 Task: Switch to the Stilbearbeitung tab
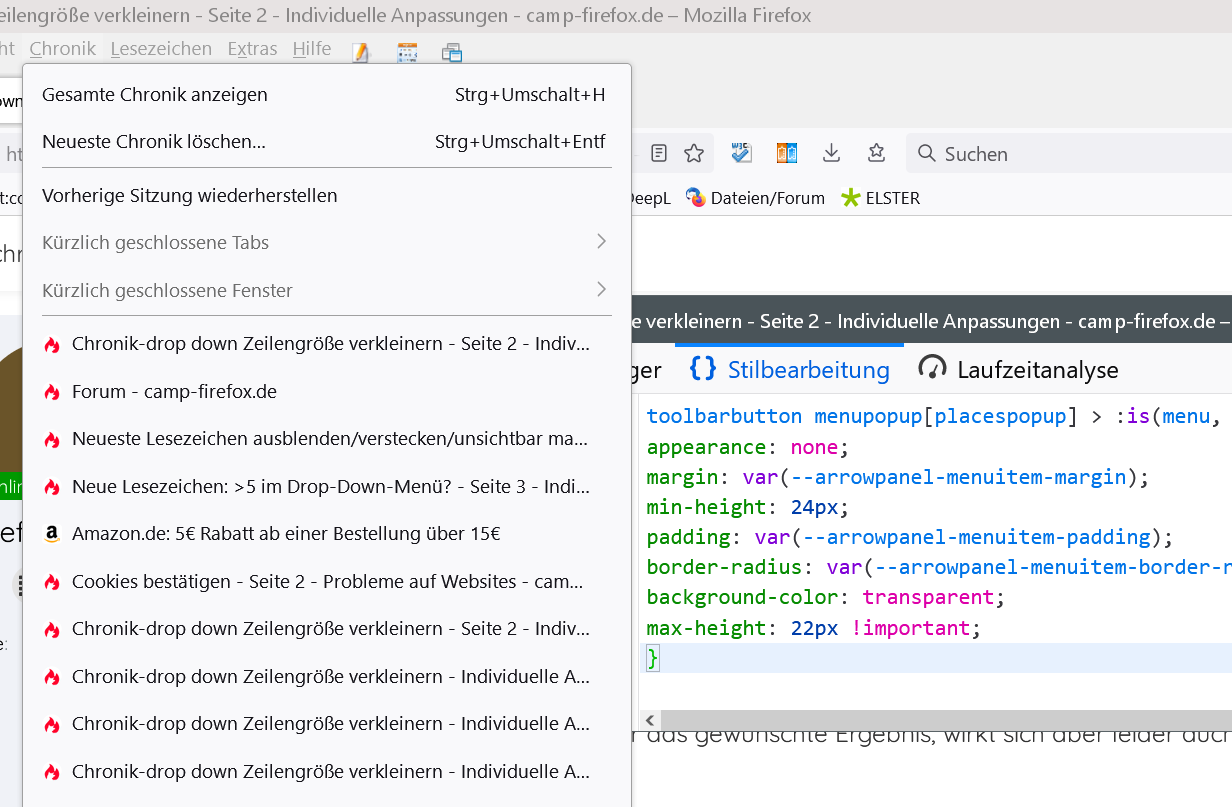coord(790,370)
